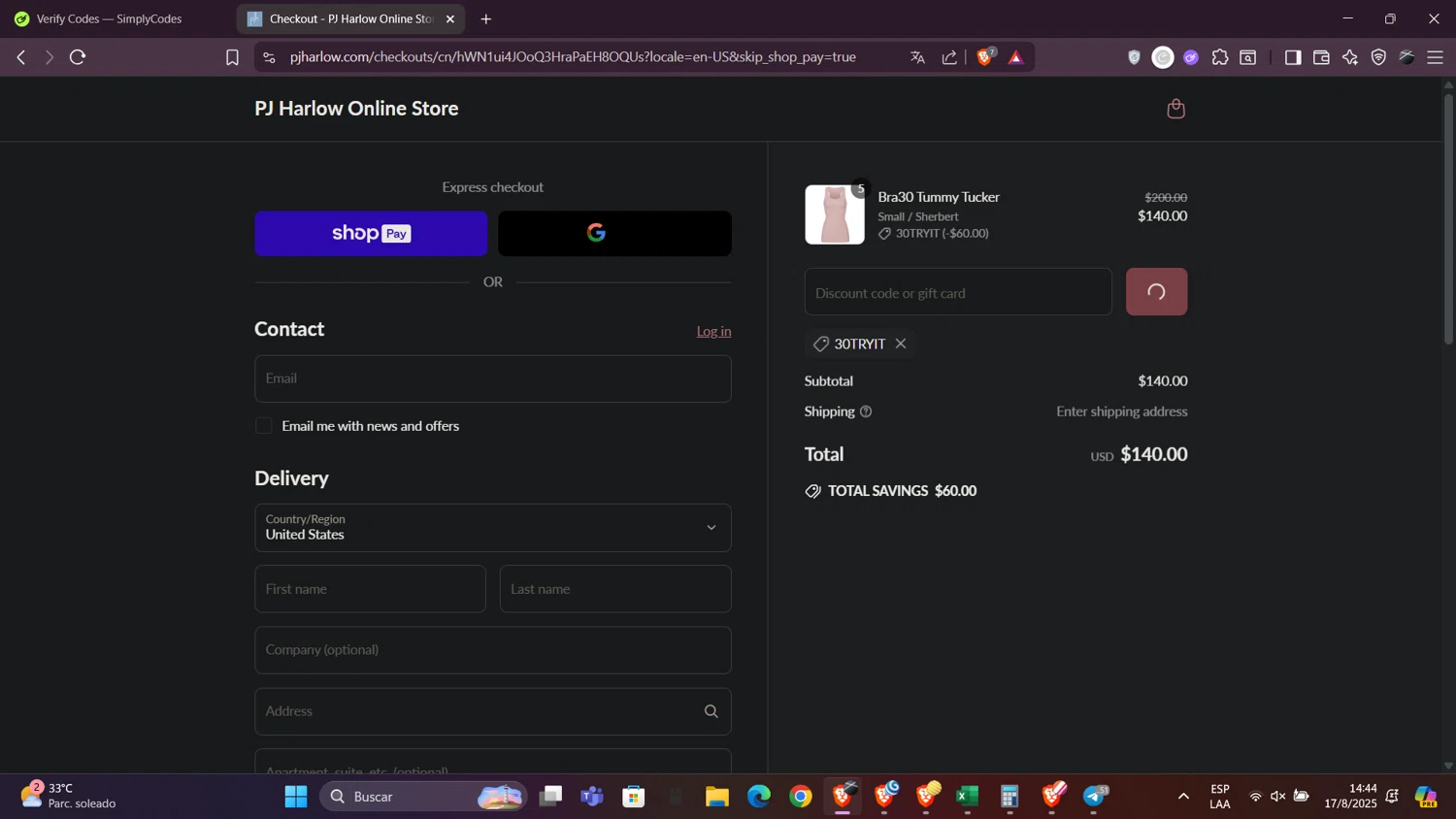The width and height of the screenshot is (1456, 819).
Task: Open the browser extensions puzzle icon
Action: coord(1220,57)
